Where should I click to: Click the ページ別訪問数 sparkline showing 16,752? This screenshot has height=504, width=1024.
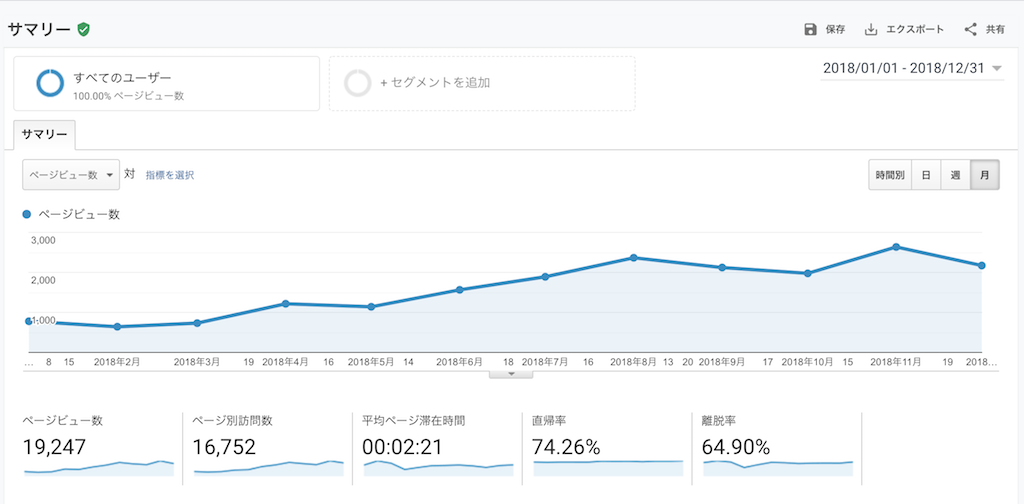pos(268,468)
